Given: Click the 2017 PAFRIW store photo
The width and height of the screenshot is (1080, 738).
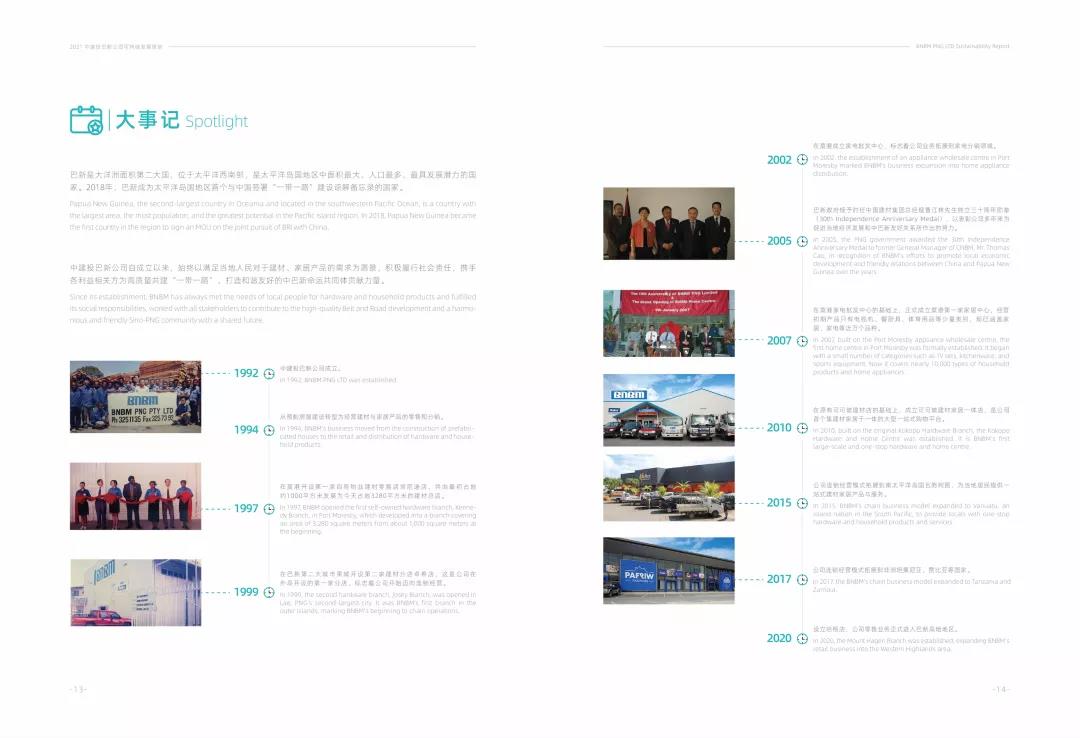Looking at the screenshot, I should [x=668, y=570].
